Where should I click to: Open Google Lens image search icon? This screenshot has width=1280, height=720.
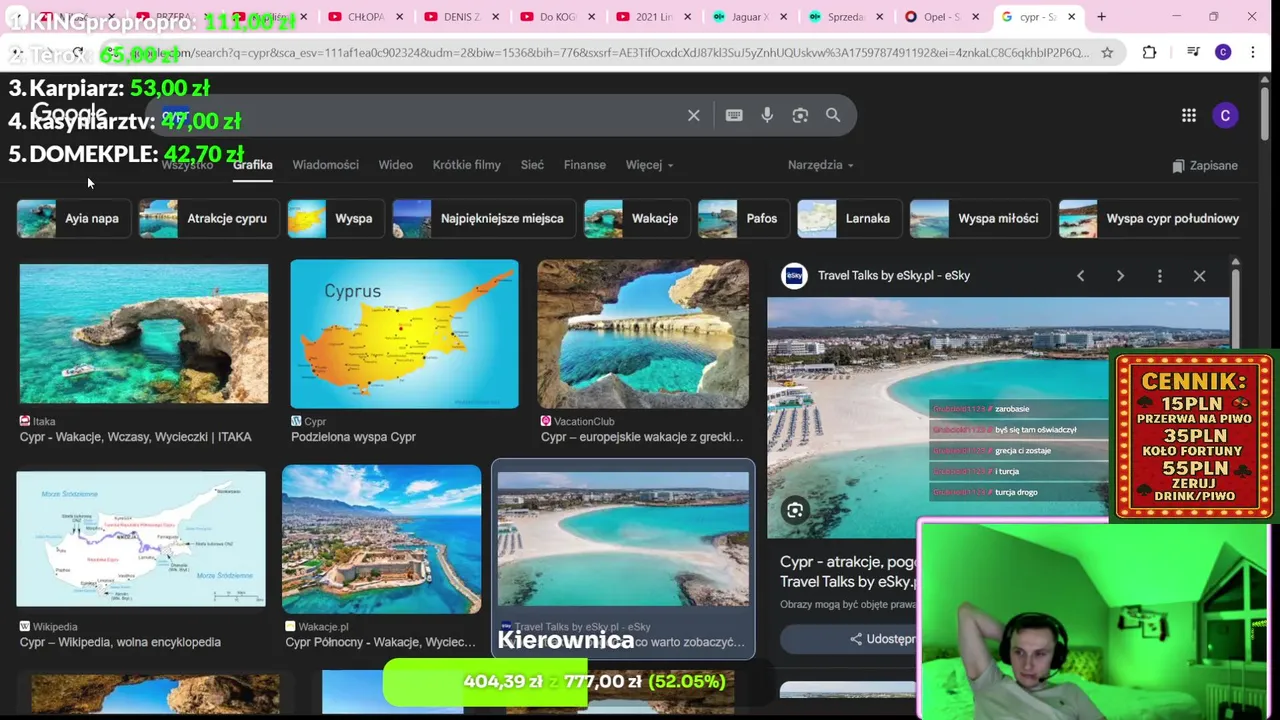coord(800,115)
